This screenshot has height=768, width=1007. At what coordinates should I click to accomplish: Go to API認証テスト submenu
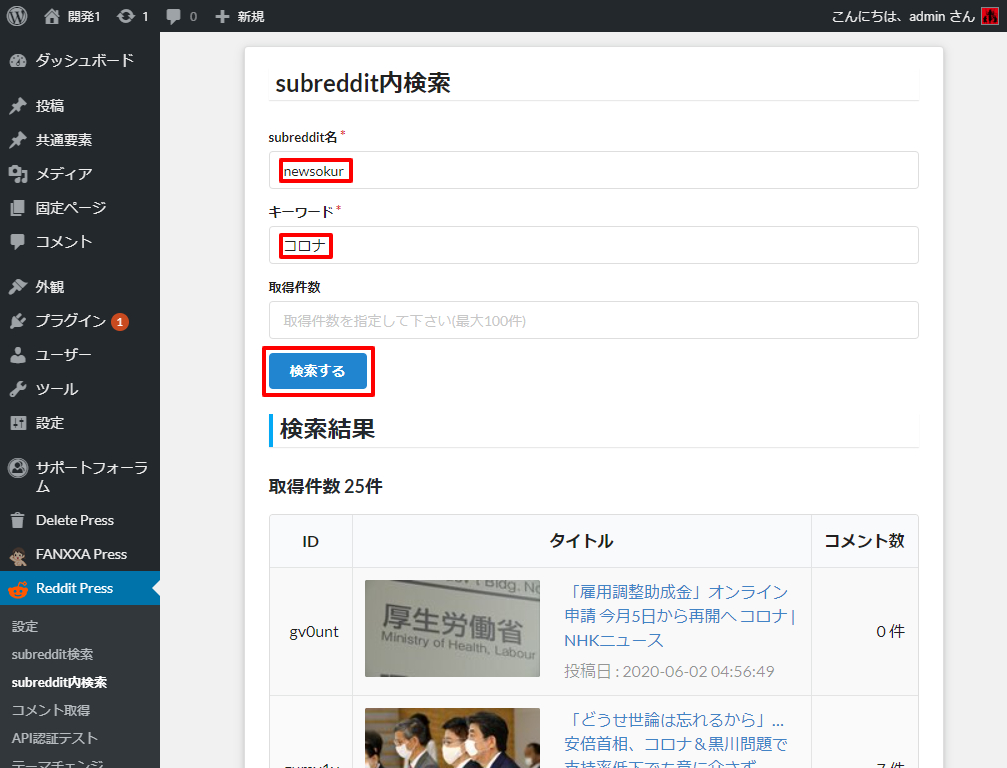tap(55, 738)
